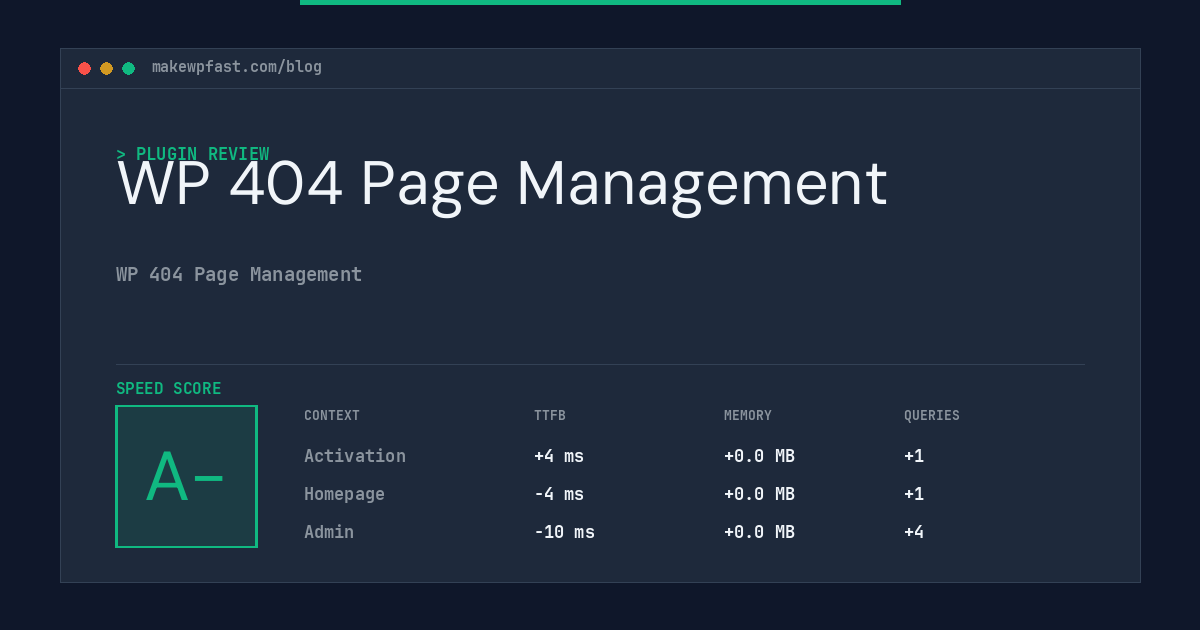Click the grey 'WP 404 Page Management' subtitle

(239, 274)
